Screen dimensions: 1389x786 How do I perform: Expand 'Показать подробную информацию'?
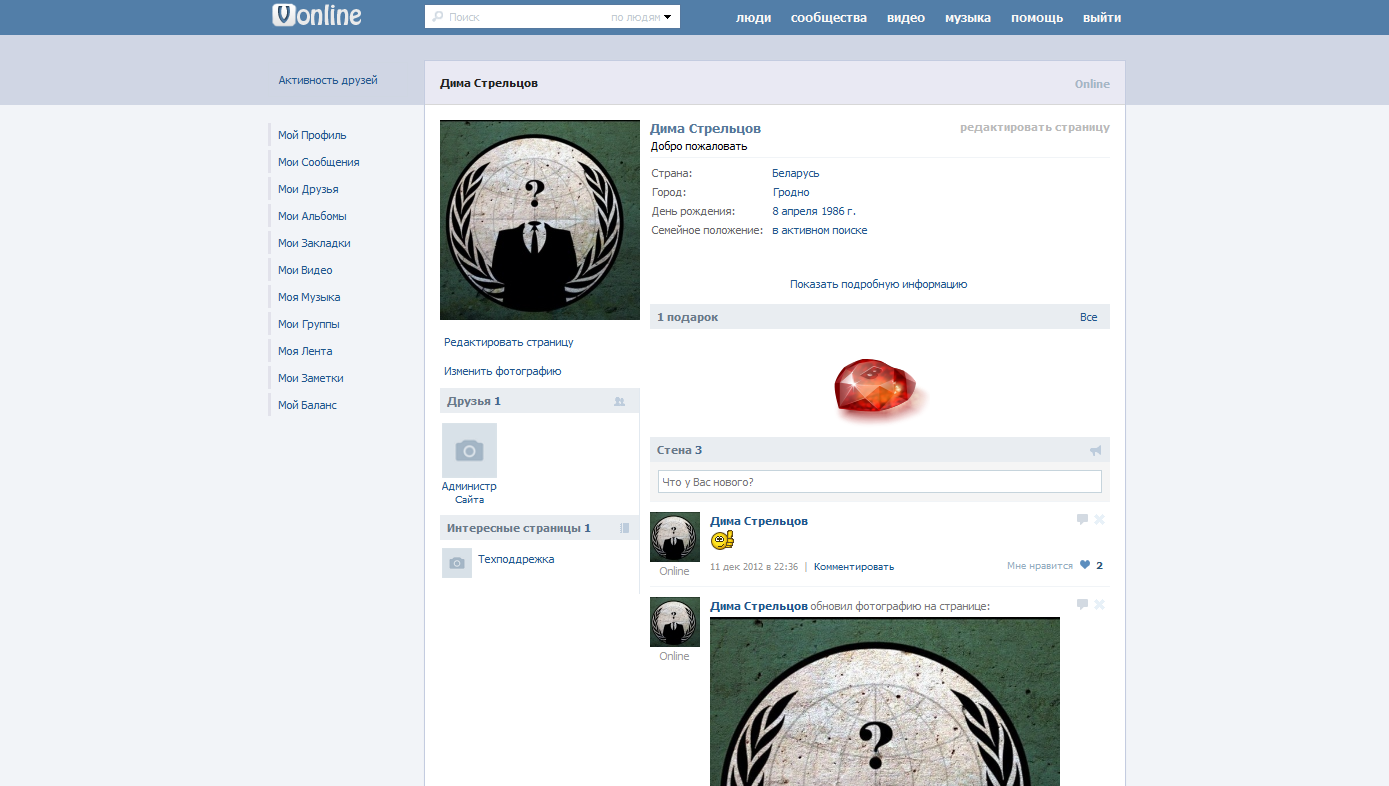(879, 284)
